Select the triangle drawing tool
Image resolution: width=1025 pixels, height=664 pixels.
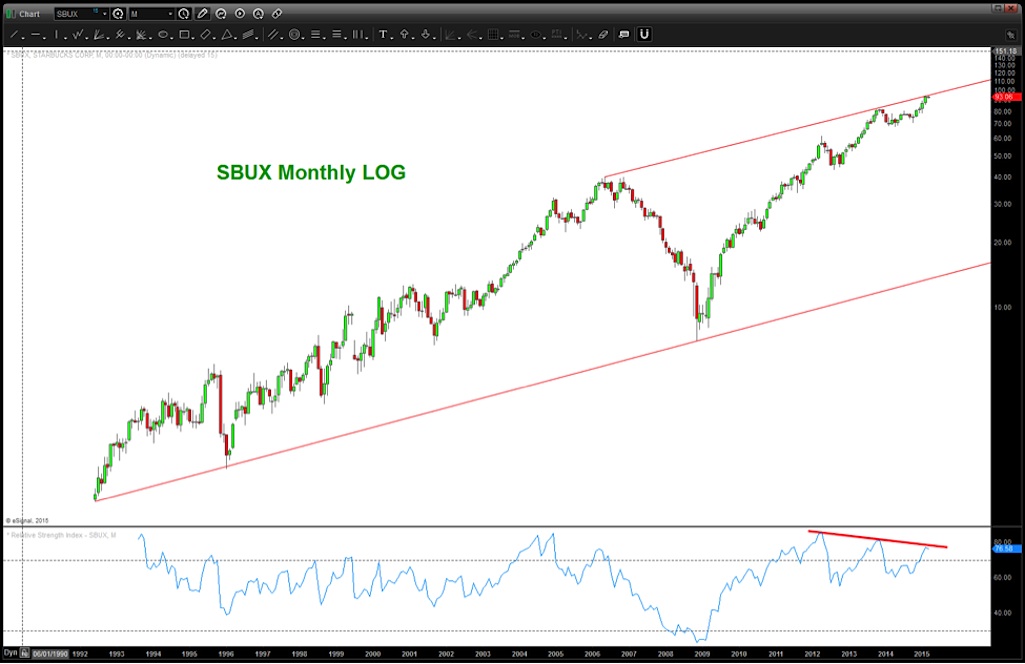pos(227,35)
